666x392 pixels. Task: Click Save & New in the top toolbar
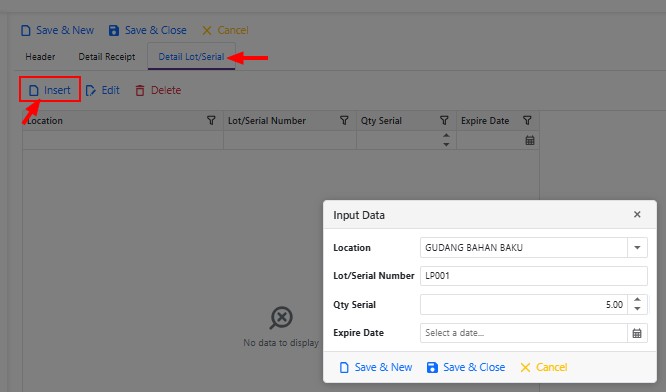tap(57, 30)
